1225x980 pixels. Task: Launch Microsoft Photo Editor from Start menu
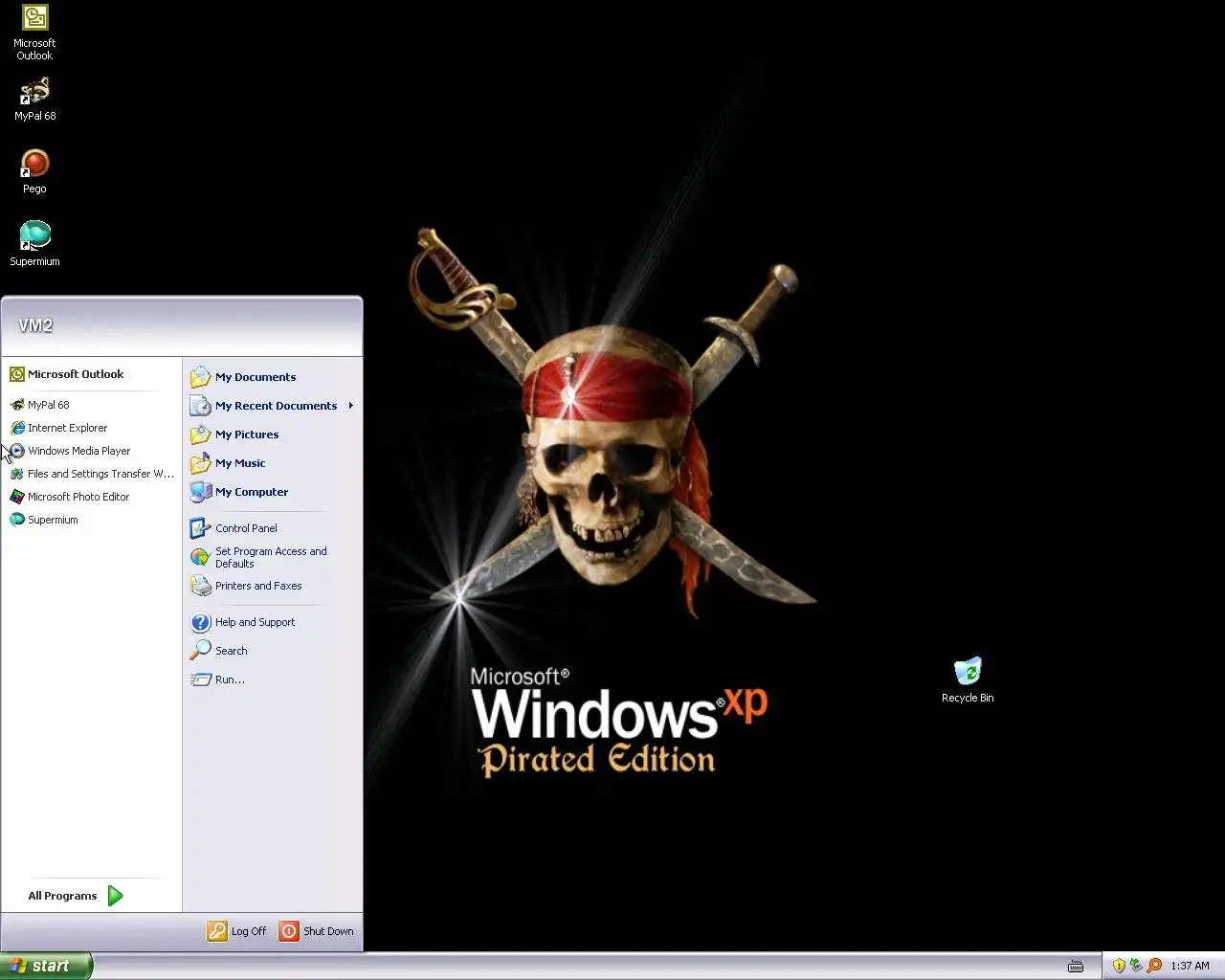[x=92, y=497]
